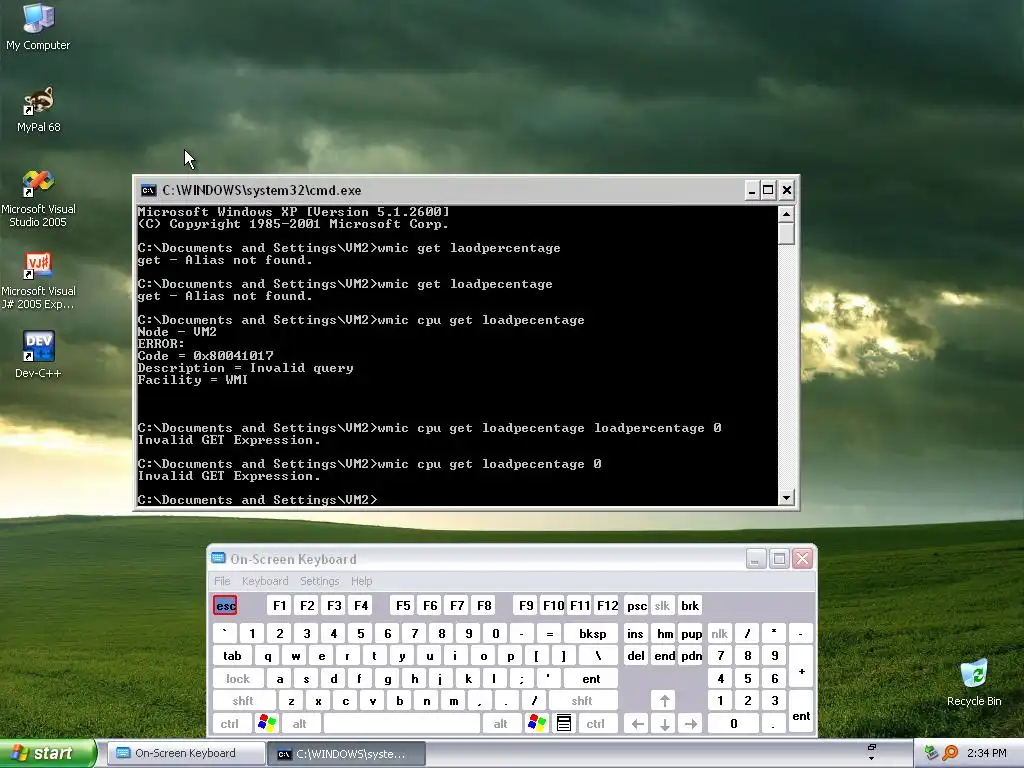Click the 2:34 PM taskbar clock
This screenshot has width=1024, height=768.
tap(986, 753)
